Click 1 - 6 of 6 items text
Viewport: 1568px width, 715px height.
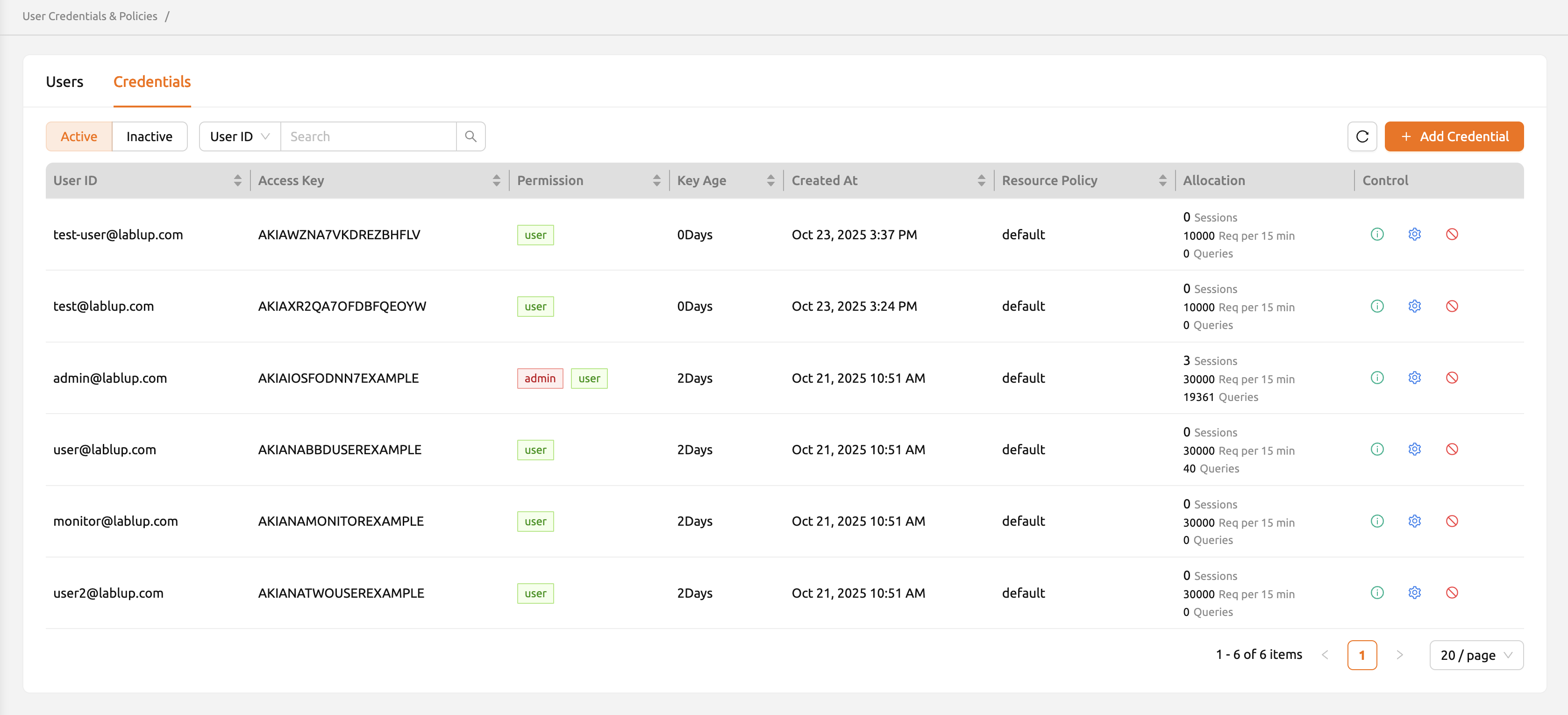click(1259, 655)
